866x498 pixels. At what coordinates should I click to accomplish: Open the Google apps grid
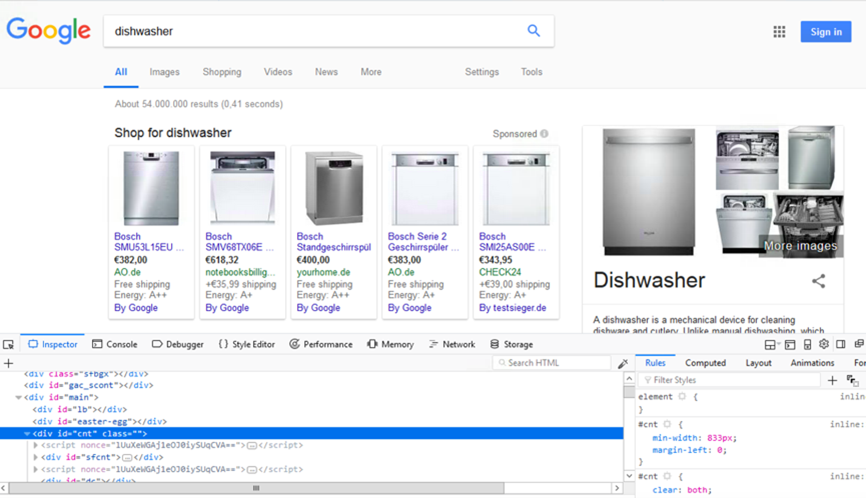point(779,32)
